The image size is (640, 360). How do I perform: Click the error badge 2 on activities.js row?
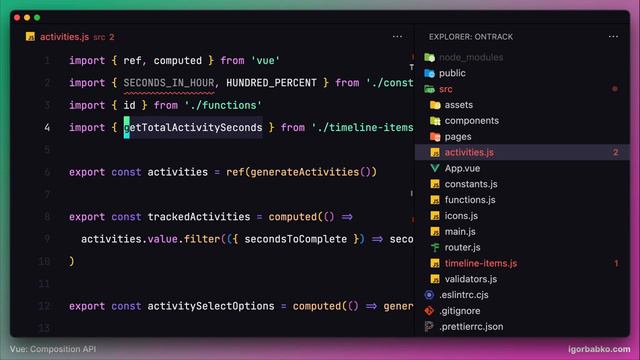[x=616, y=152]
